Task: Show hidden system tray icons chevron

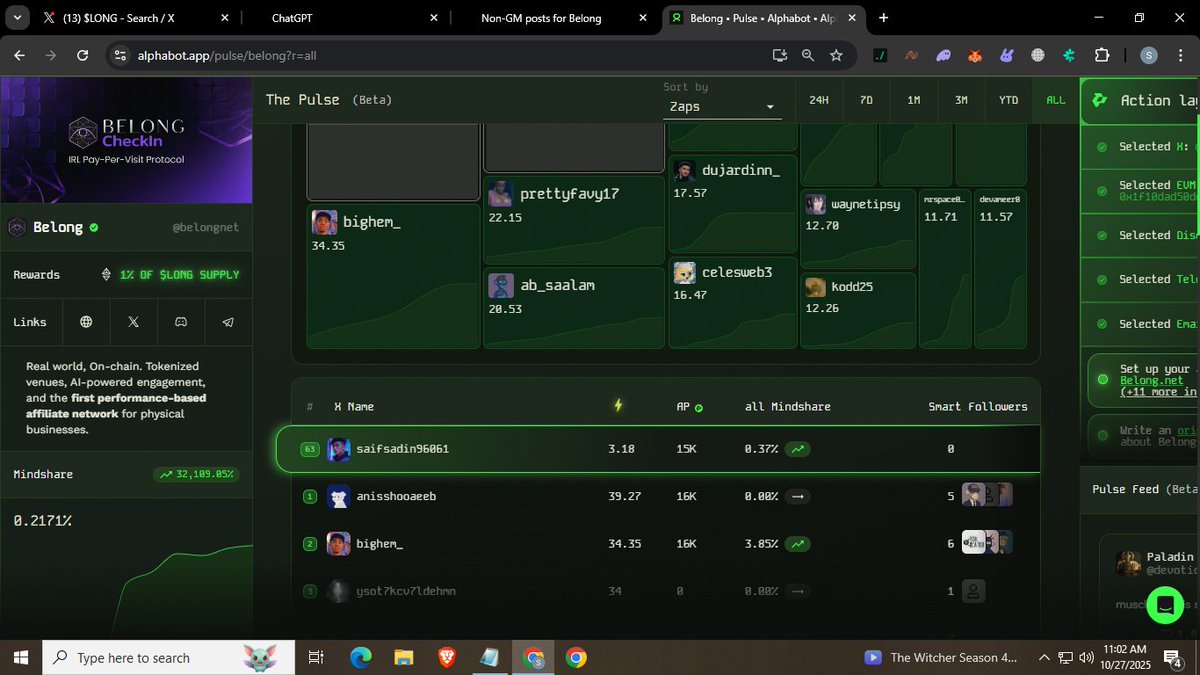Action: (1044, 657)
